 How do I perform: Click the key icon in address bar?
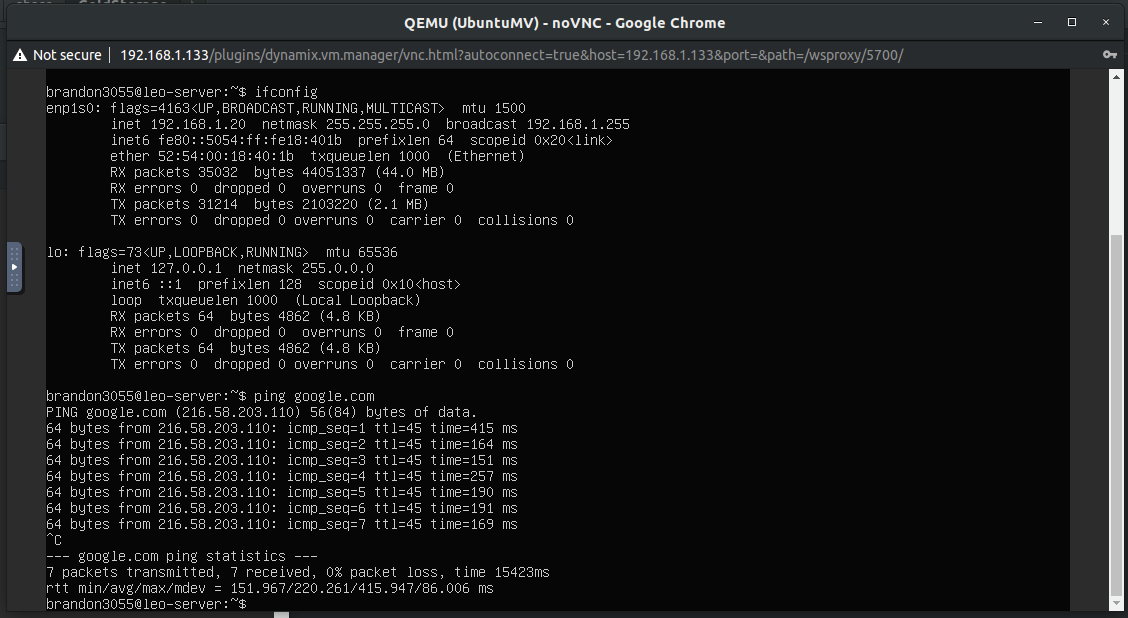[x=1109, y=55]
